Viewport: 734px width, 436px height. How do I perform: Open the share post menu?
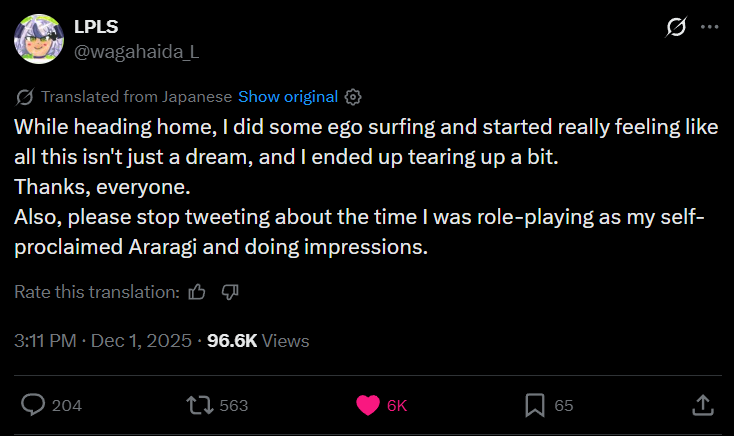pos(702,405)
